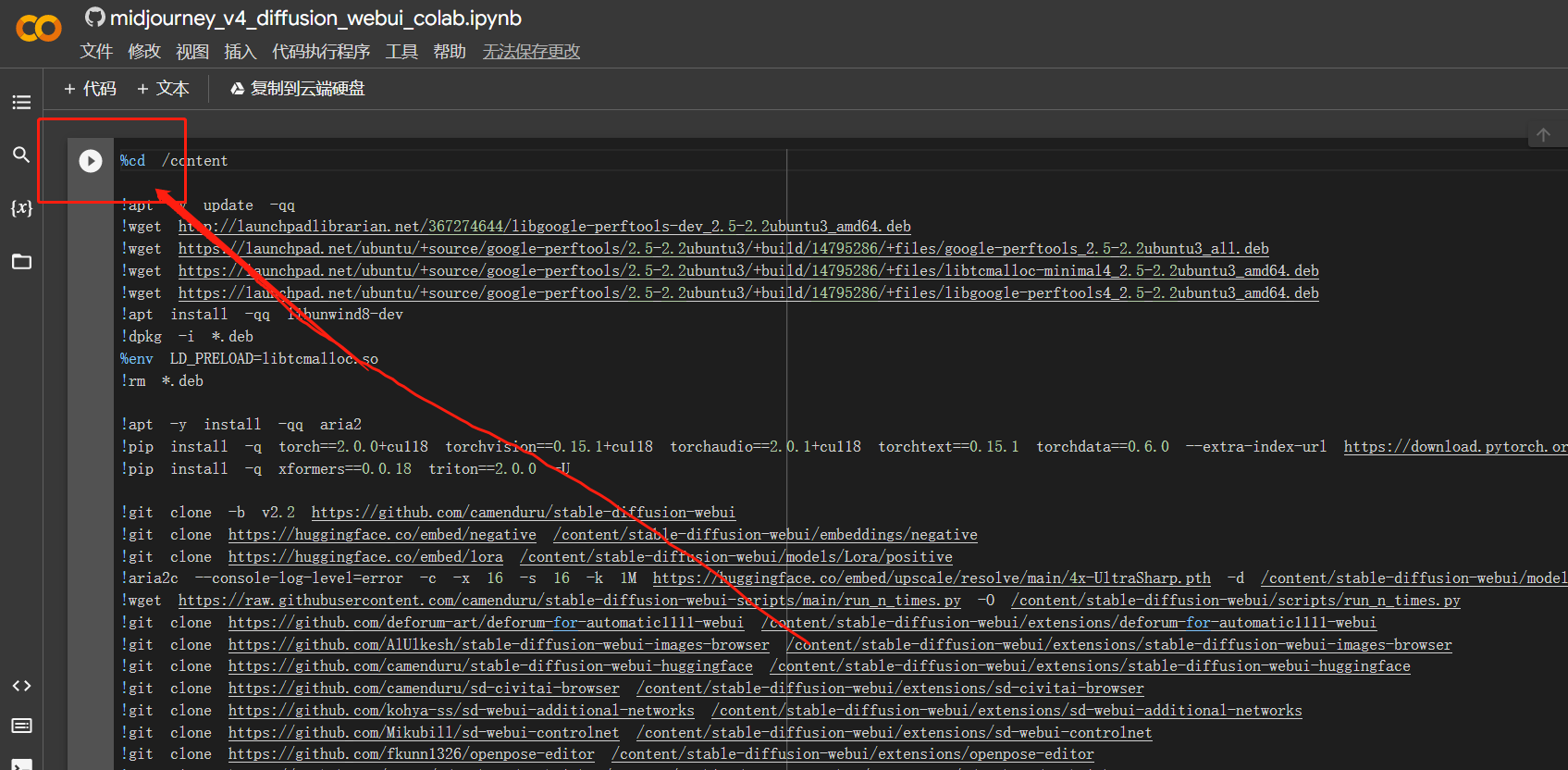Open the raw.githubusercontent run_n_times.py link
This screenshot has height=770, width=1568.
coord(570,601)
